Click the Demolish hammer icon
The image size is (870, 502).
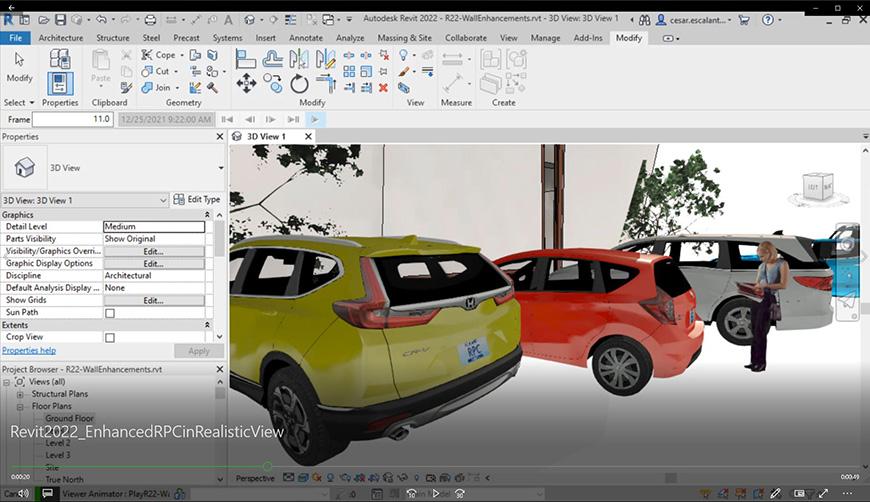click(212, 88)
